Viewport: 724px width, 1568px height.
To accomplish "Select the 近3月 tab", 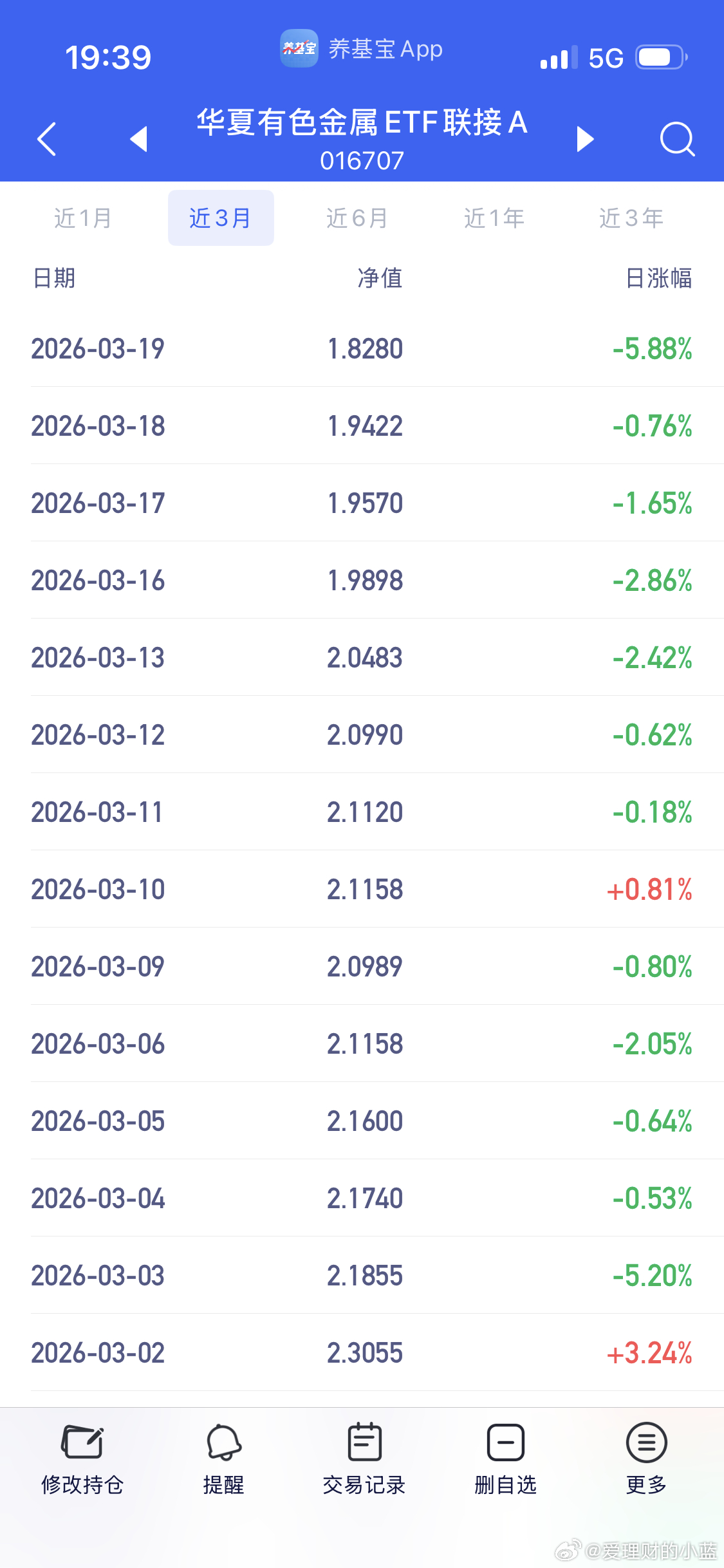I will [x=221, y=218].
